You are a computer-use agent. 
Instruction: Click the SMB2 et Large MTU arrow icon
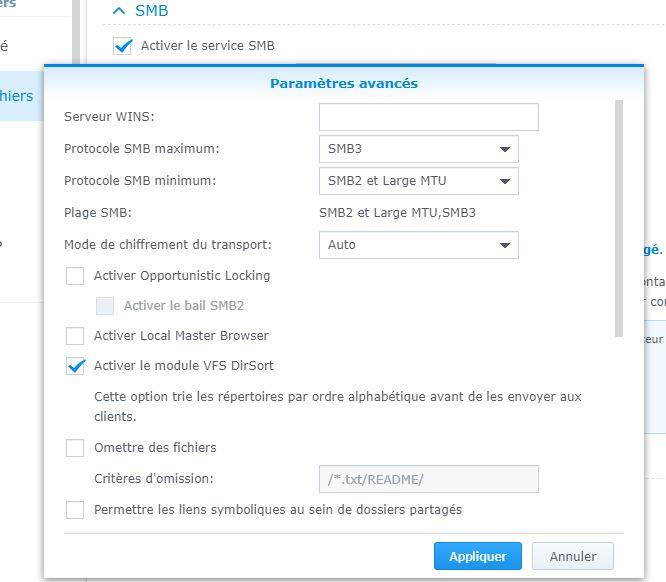(504, 182)
